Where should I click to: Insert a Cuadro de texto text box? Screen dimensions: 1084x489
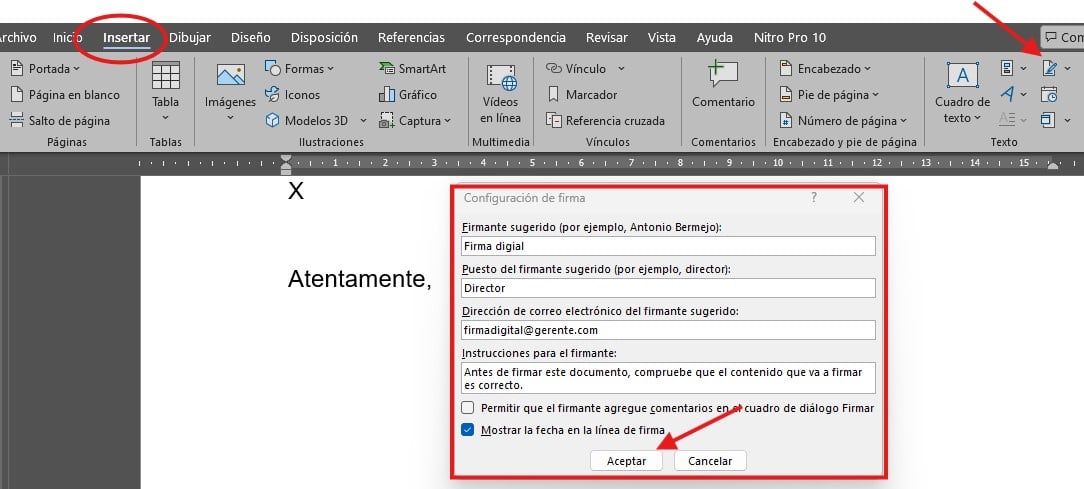[x=962, y=93]
